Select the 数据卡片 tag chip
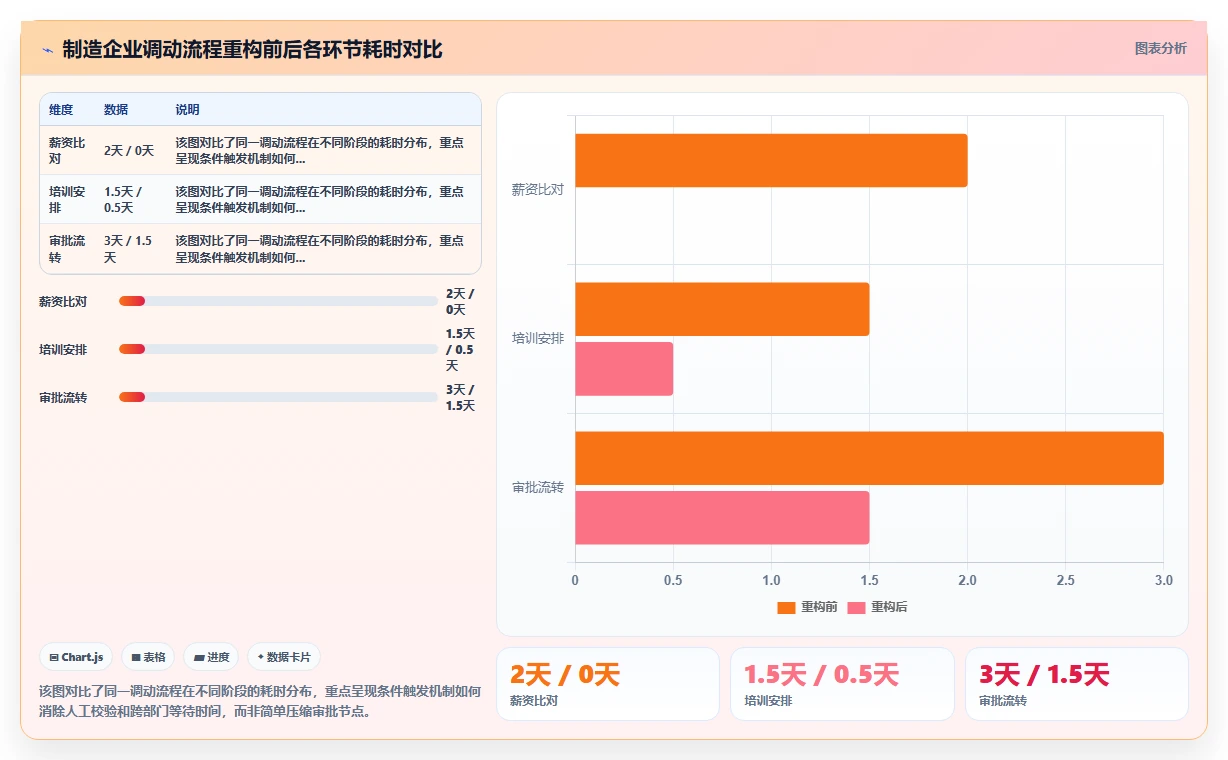The height and width of the screenshot is (760, 1228). 284,657
